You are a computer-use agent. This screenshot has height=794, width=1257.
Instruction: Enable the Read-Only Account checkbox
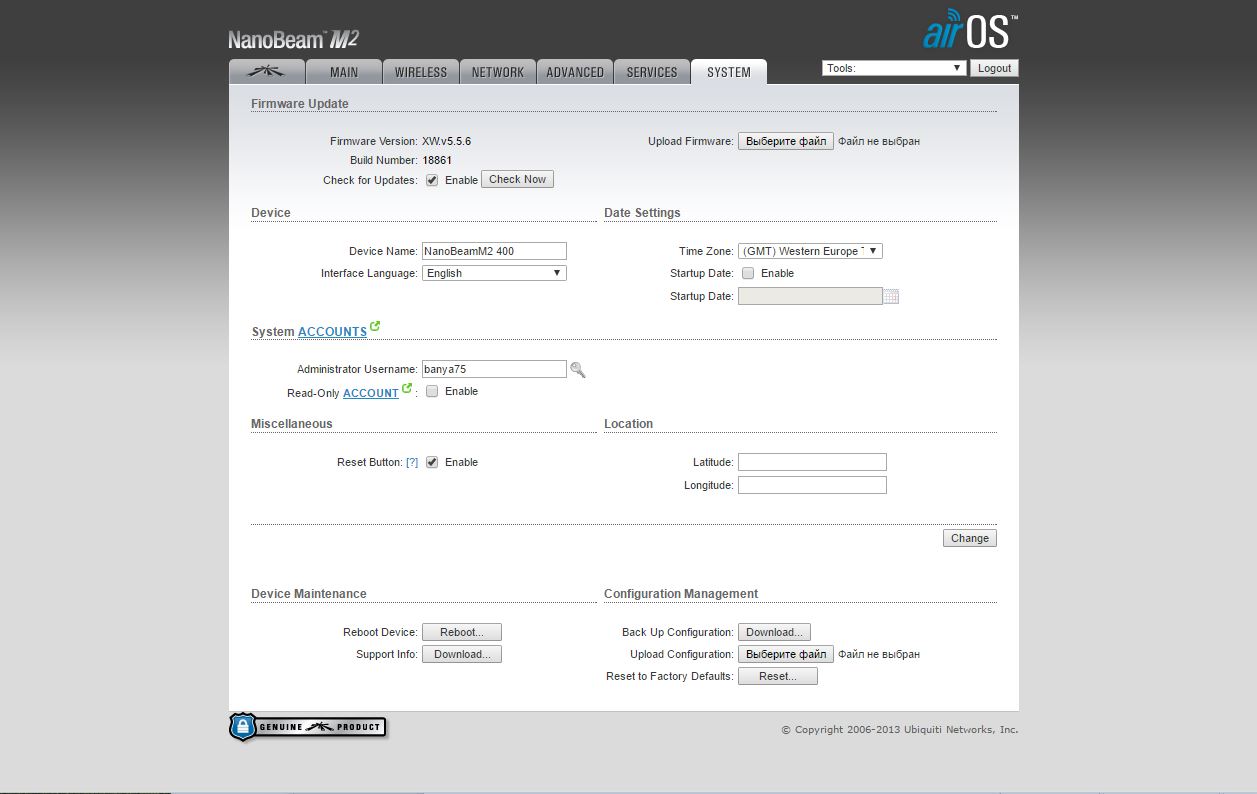pyautogui.click(x=432, y=392)
